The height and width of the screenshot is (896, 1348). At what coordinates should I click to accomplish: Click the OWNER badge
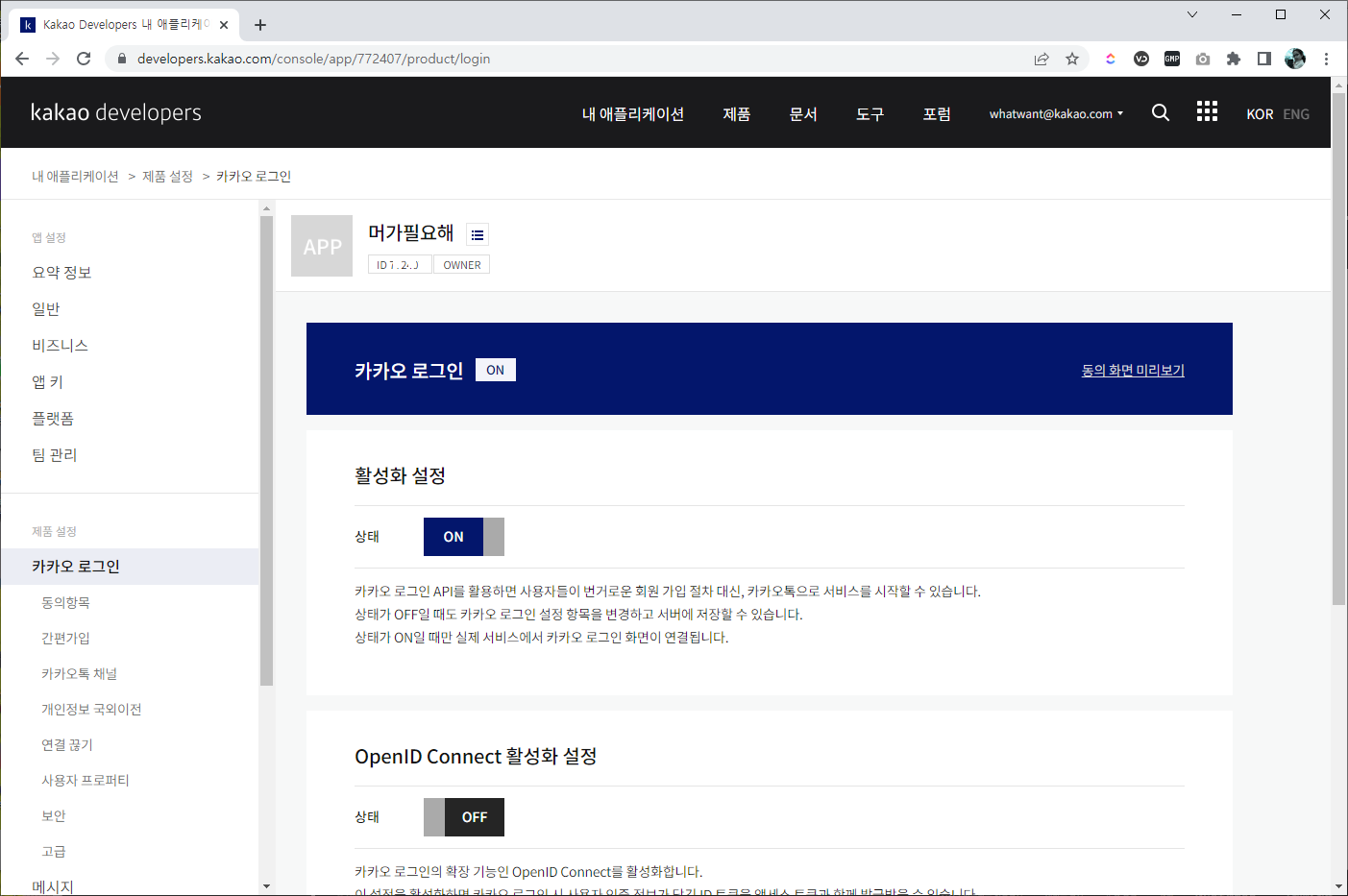pos(462,265)
